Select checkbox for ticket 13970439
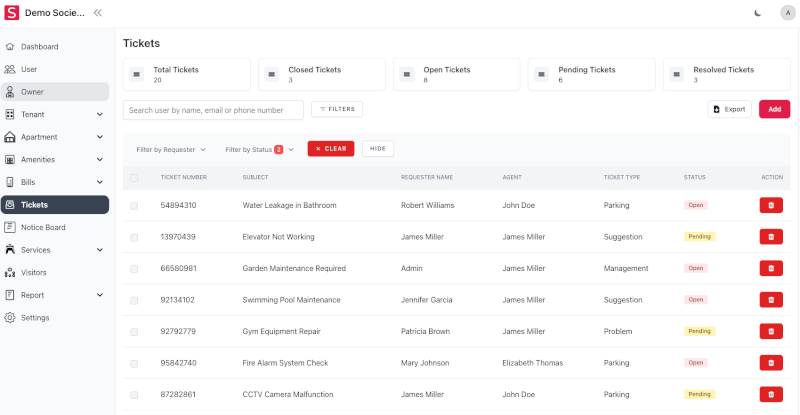The width and height of the screenshot is (800, 415). pos(134,237)
